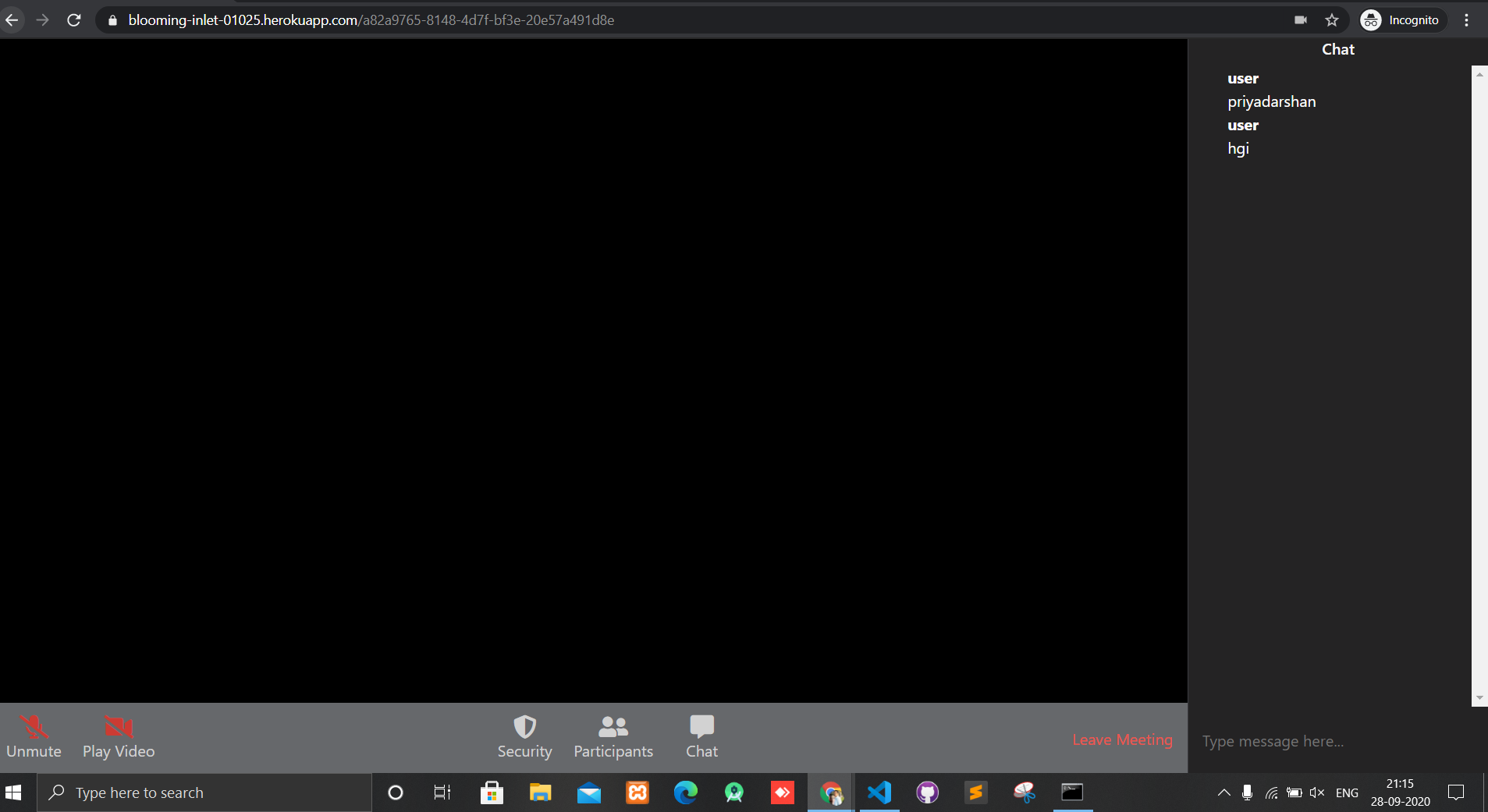Open the Incognito profile button

coord(1401,20)
